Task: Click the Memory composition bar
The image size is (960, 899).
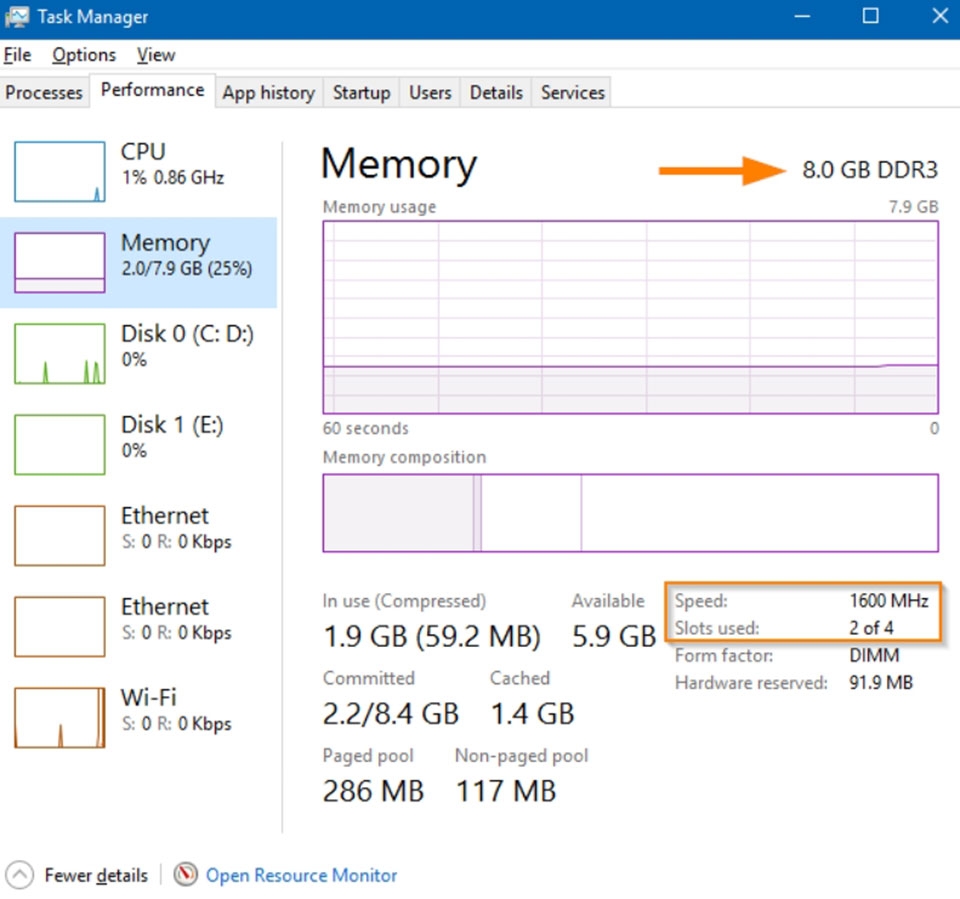Action: [630, 513]
